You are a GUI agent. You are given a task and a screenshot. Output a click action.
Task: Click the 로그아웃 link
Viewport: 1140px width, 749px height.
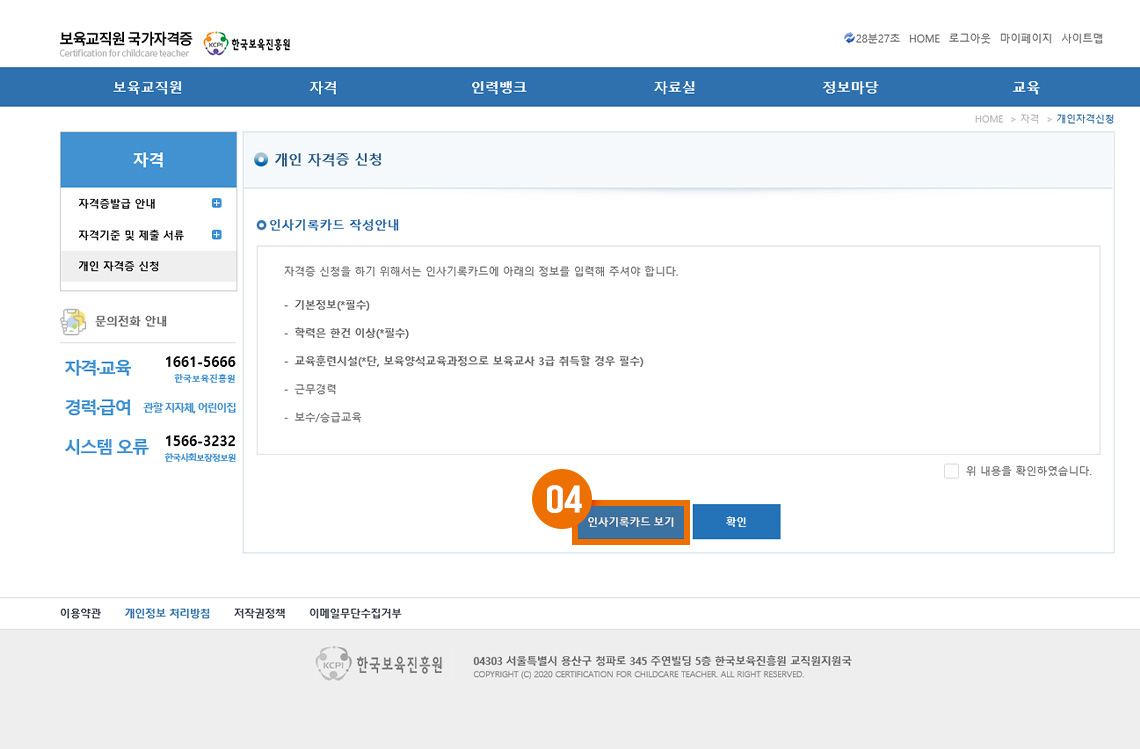point(969,38)
